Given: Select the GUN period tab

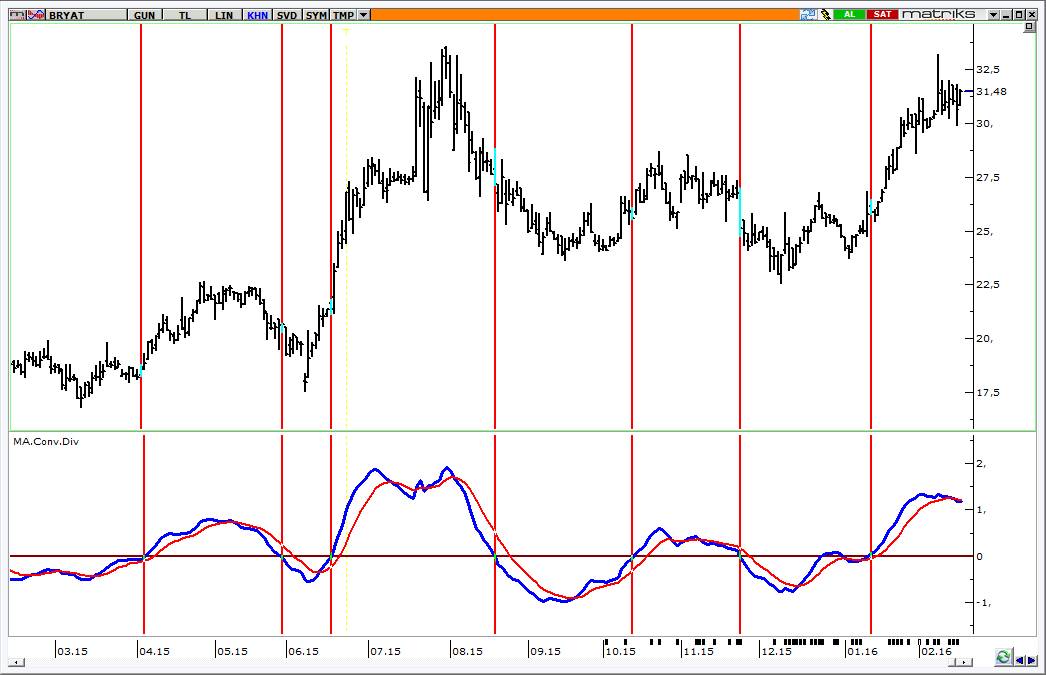Looking at the screenshot, I should point(144,15).
